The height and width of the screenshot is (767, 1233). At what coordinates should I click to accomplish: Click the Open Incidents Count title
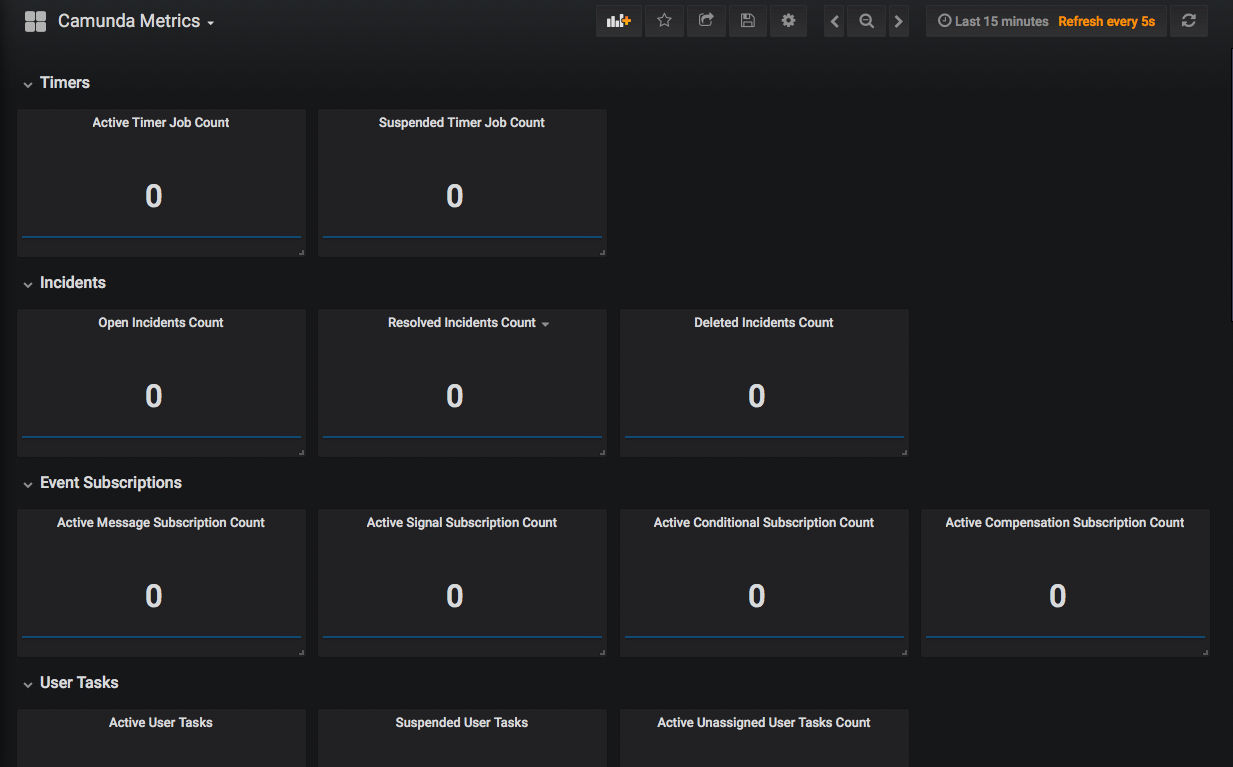click(x=161, y=322)
